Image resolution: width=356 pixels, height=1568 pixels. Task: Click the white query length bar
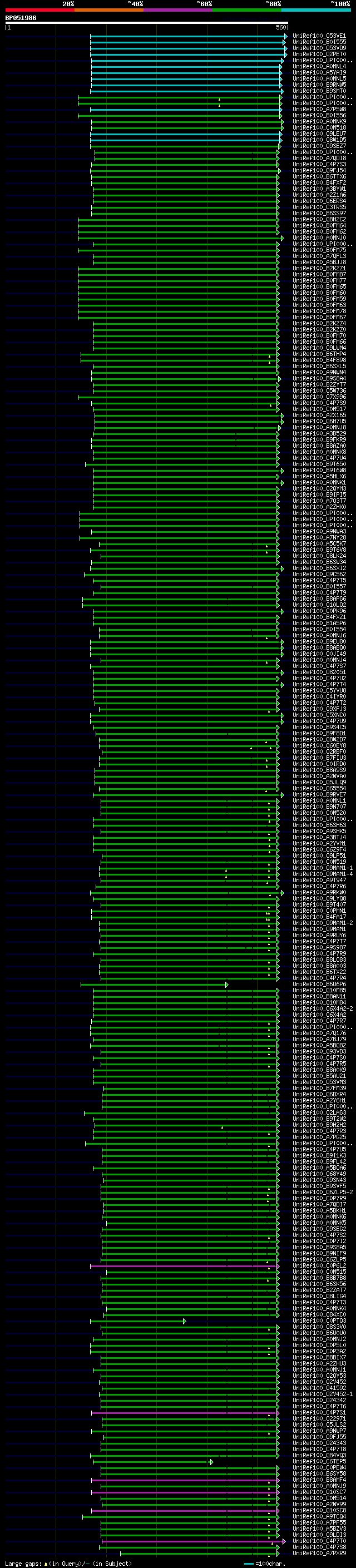click(147, 22)
